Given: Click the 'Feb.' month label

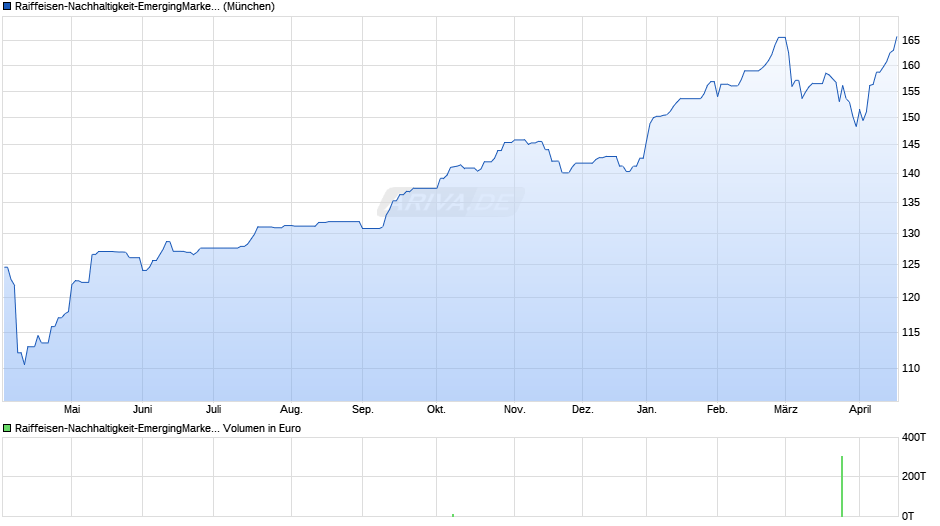Looking at the screenshot, I should click(x=717, y=409).
